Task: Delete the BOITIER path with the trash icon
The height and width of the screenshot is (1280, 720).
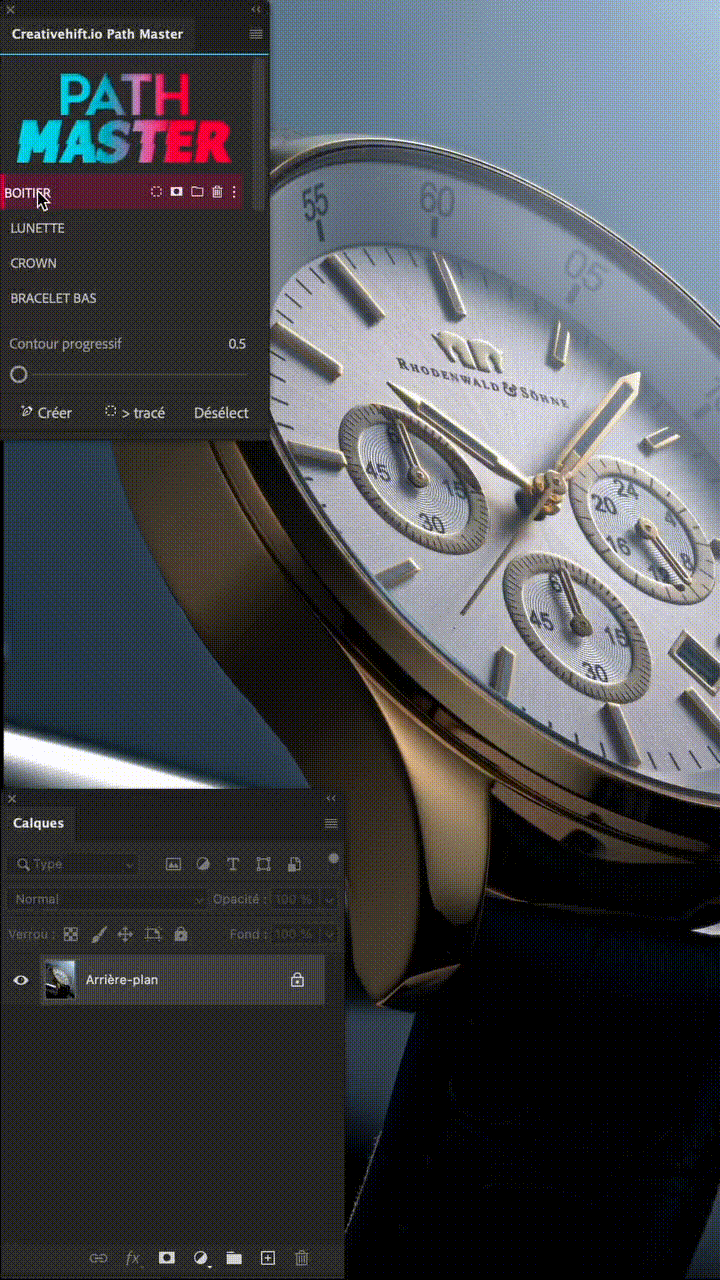Action: [x=217, y=192]
